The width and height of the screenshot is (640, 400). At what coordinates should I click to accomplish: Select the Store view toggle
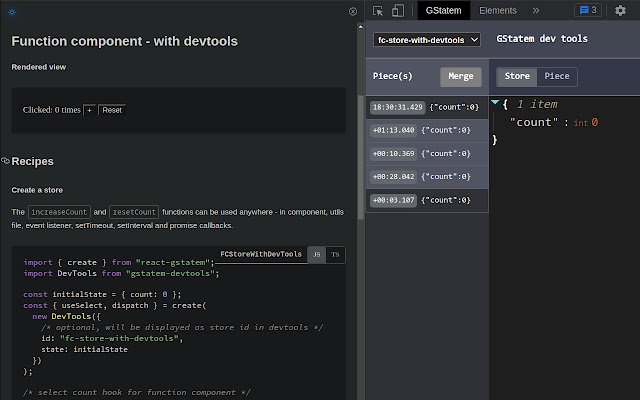tap(517, 76)
